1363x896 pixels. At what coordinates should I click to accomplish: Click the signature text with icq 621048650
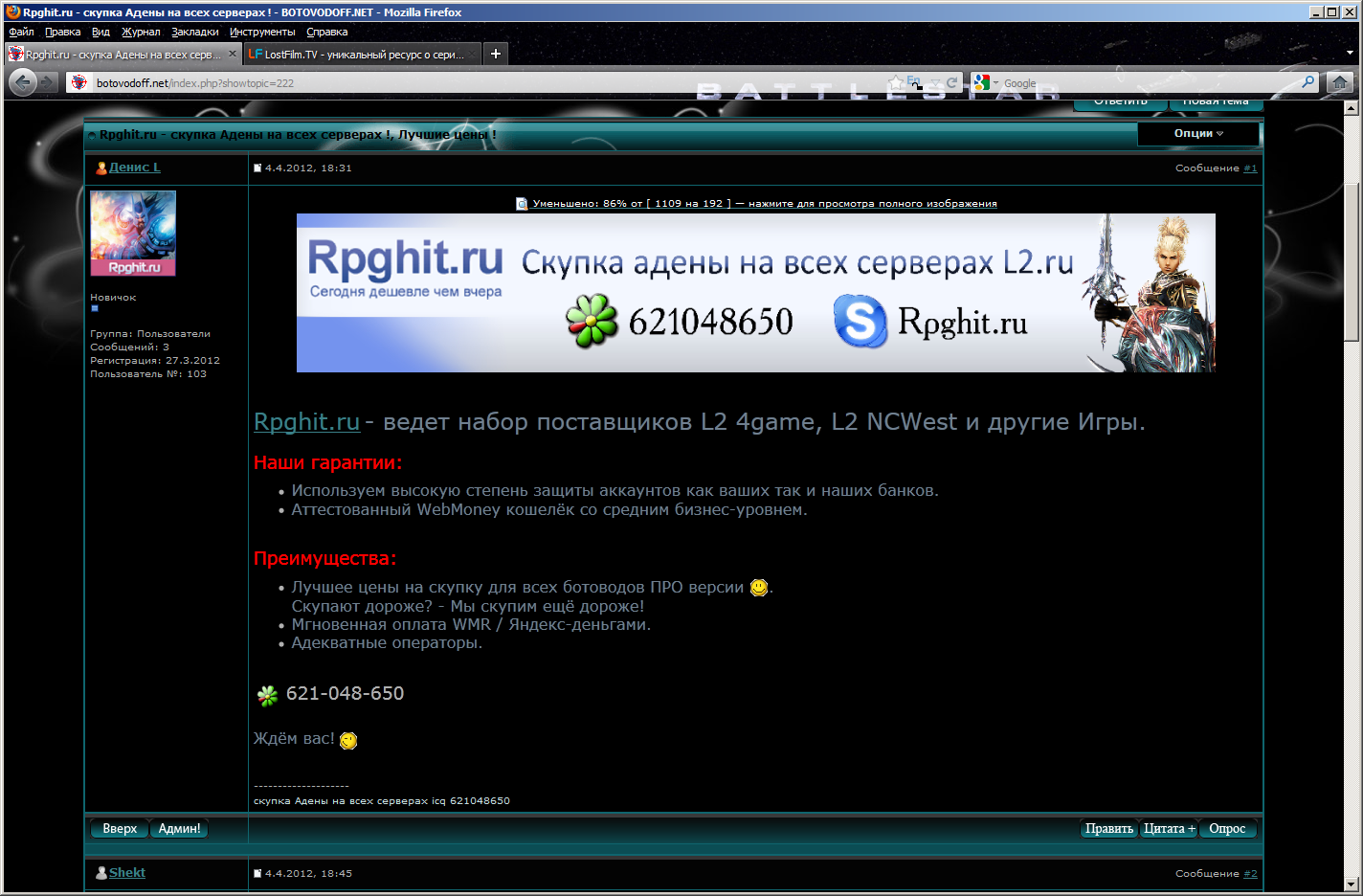point(382,800)
